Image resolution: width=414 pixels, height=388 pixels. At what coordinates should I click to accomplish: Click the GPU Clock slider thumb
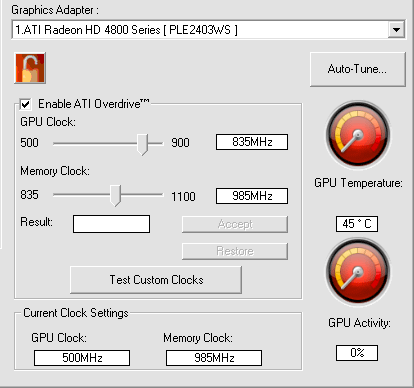(143, 145)
